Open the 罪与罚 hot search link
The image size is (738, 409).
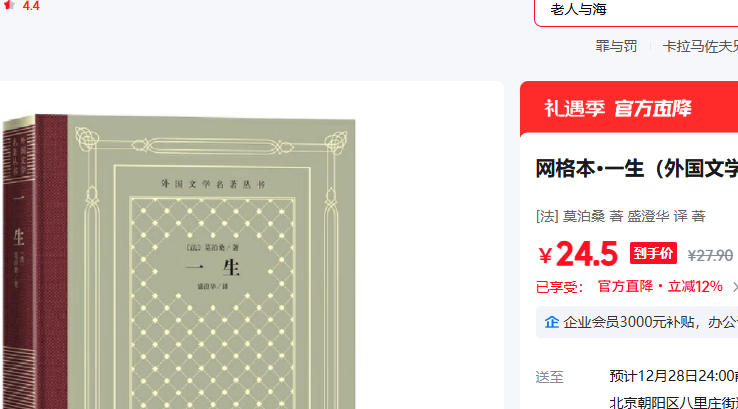tap(616, 46)
